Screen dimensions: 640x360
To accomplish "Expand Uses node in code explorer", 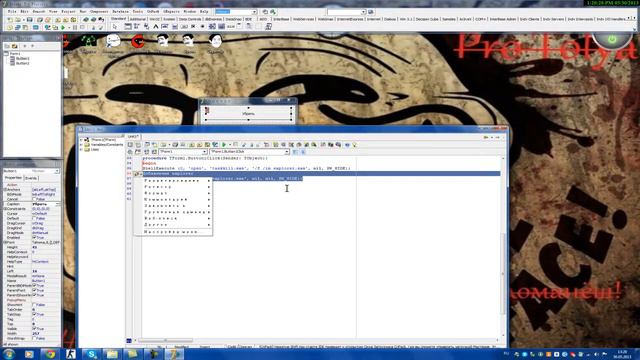I will pos(82,150).
